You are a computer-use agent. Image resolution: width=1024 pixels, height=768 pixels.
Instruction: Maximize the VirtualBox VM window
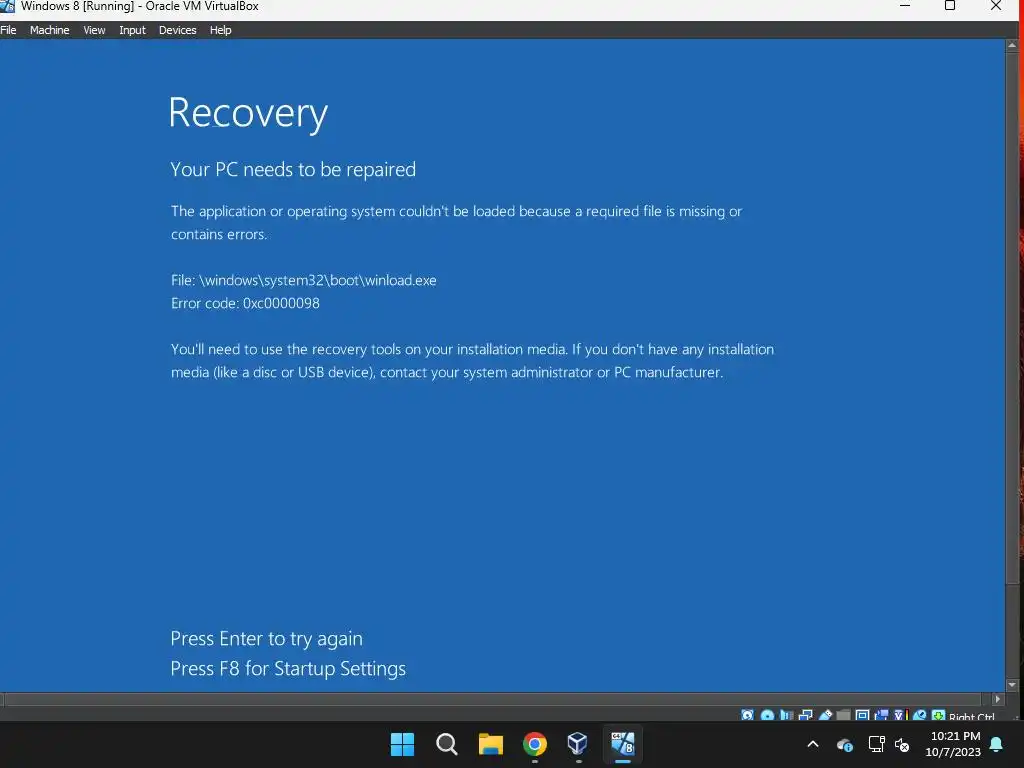[950, 6]
